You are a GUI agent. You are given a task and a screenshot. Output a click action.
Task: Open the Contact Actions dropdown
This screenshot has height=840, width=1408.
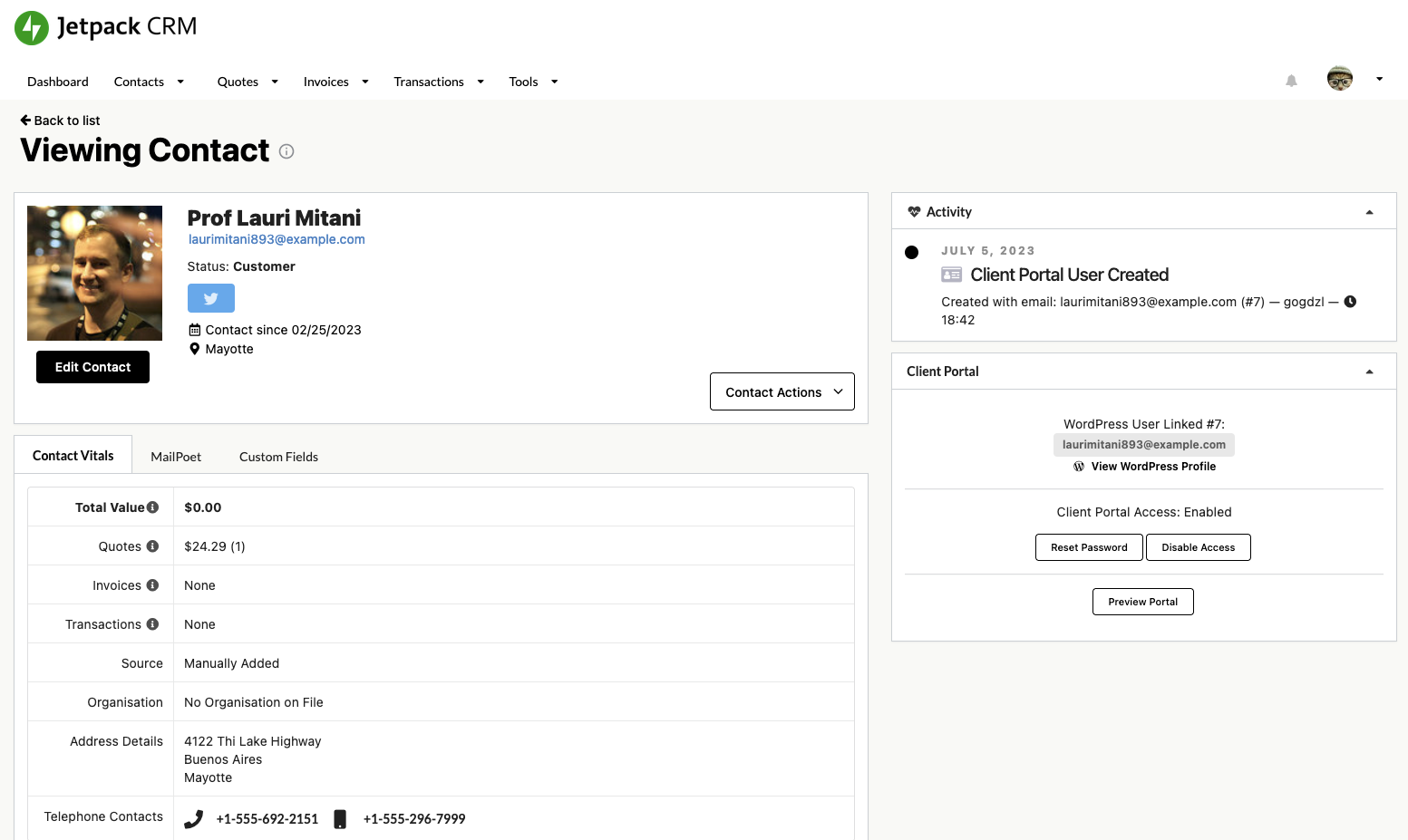click(782, 391)
